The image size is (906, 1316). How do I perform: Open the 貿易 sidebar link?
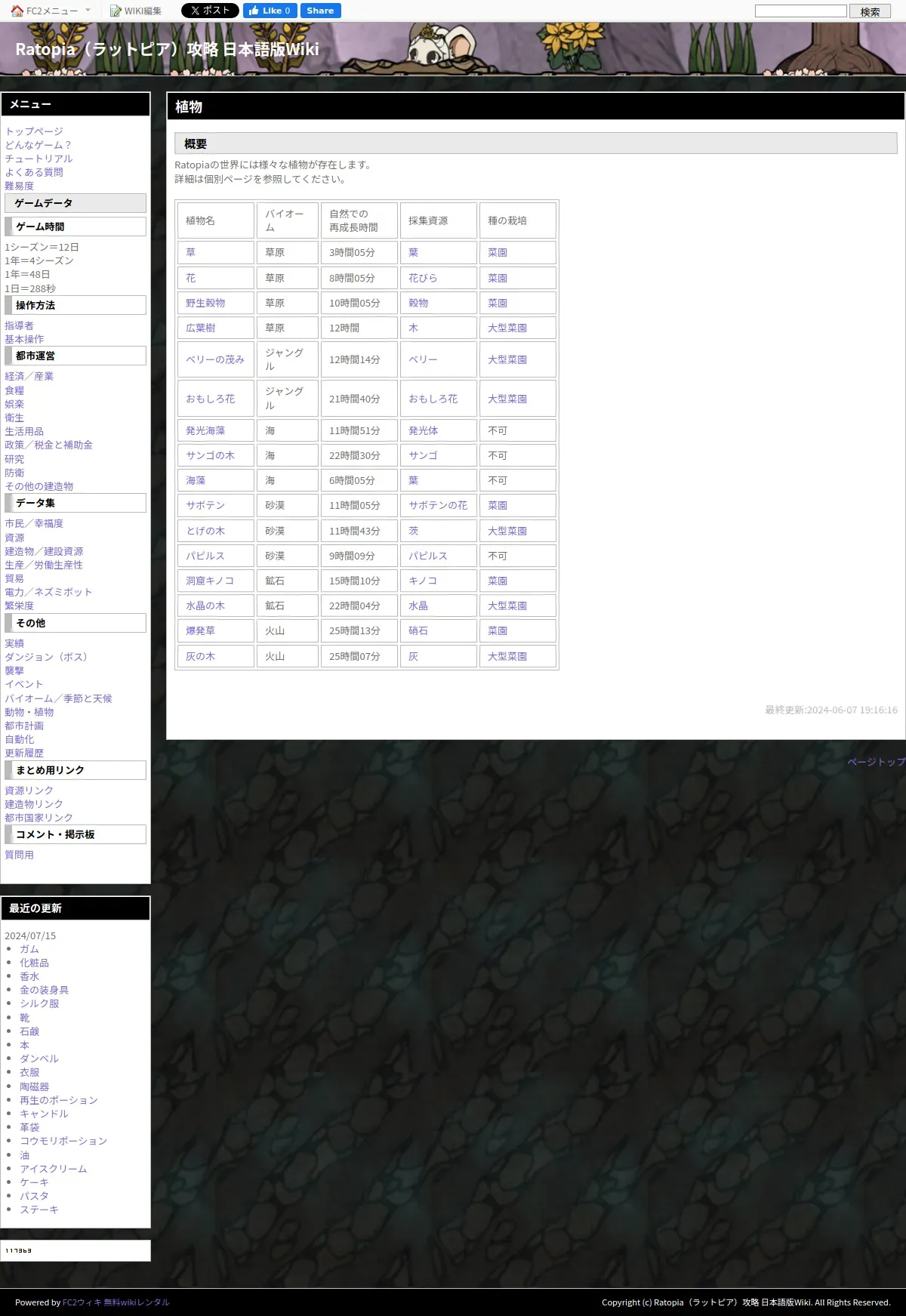(14, 578)
